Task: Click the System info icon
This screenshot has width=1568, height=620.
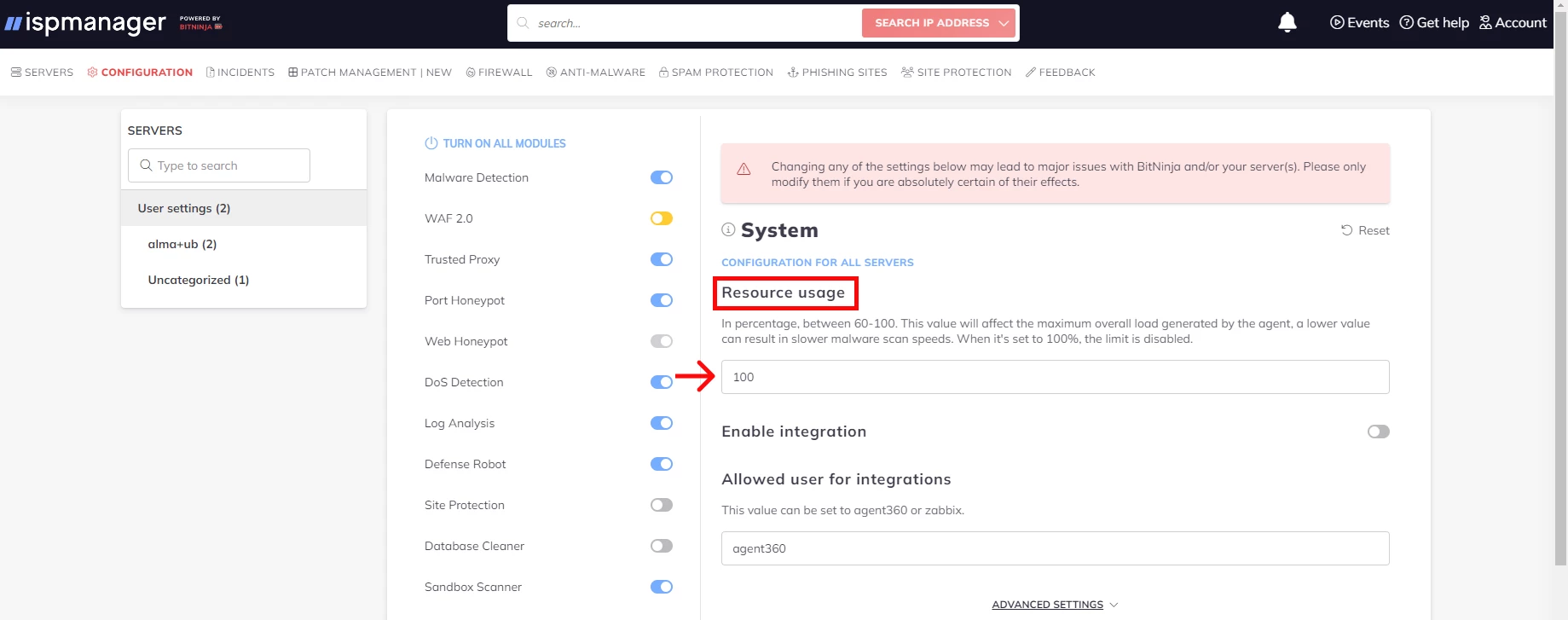Action: pos(728,229)
